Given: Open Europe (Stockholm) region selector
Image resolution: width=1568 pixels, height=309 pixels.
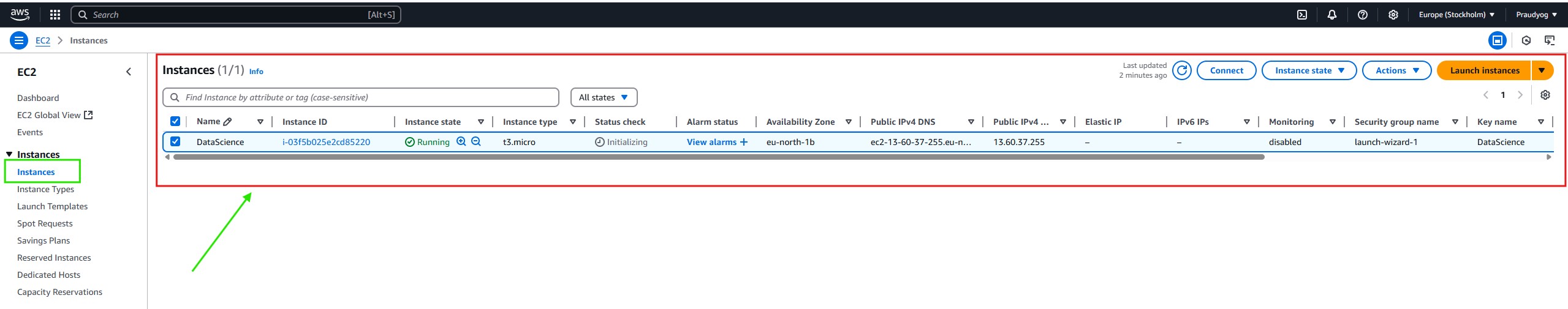Looking at the screenshot, I should click(x=1456, y=15).
